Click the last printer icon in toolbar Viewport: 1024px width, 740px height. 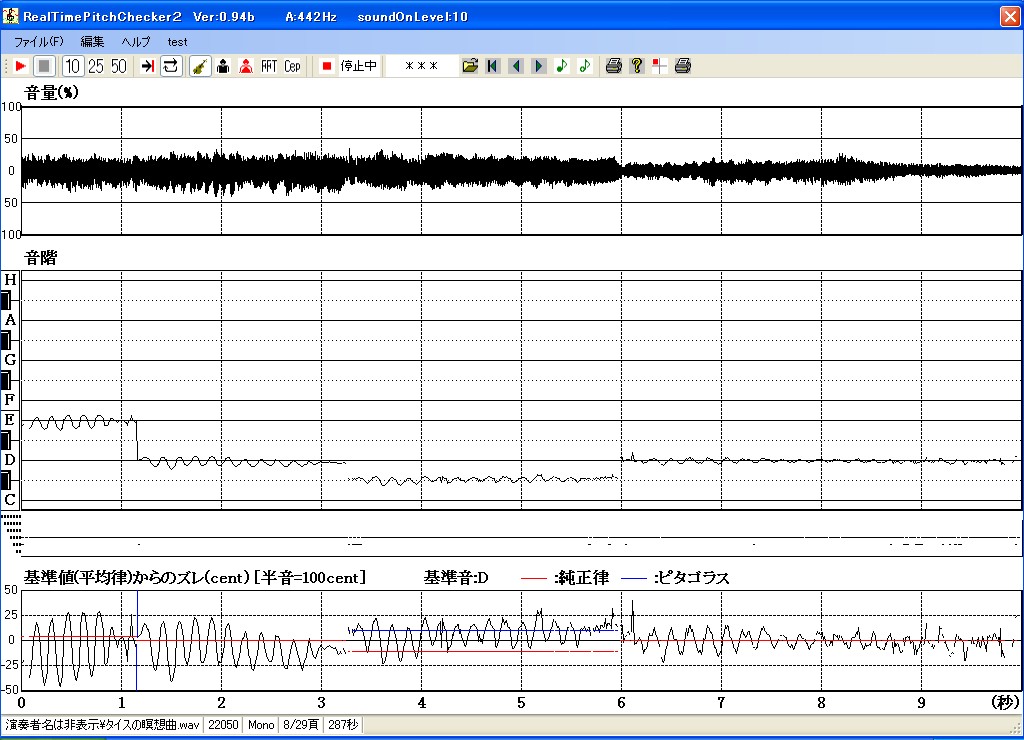[682, 66]
